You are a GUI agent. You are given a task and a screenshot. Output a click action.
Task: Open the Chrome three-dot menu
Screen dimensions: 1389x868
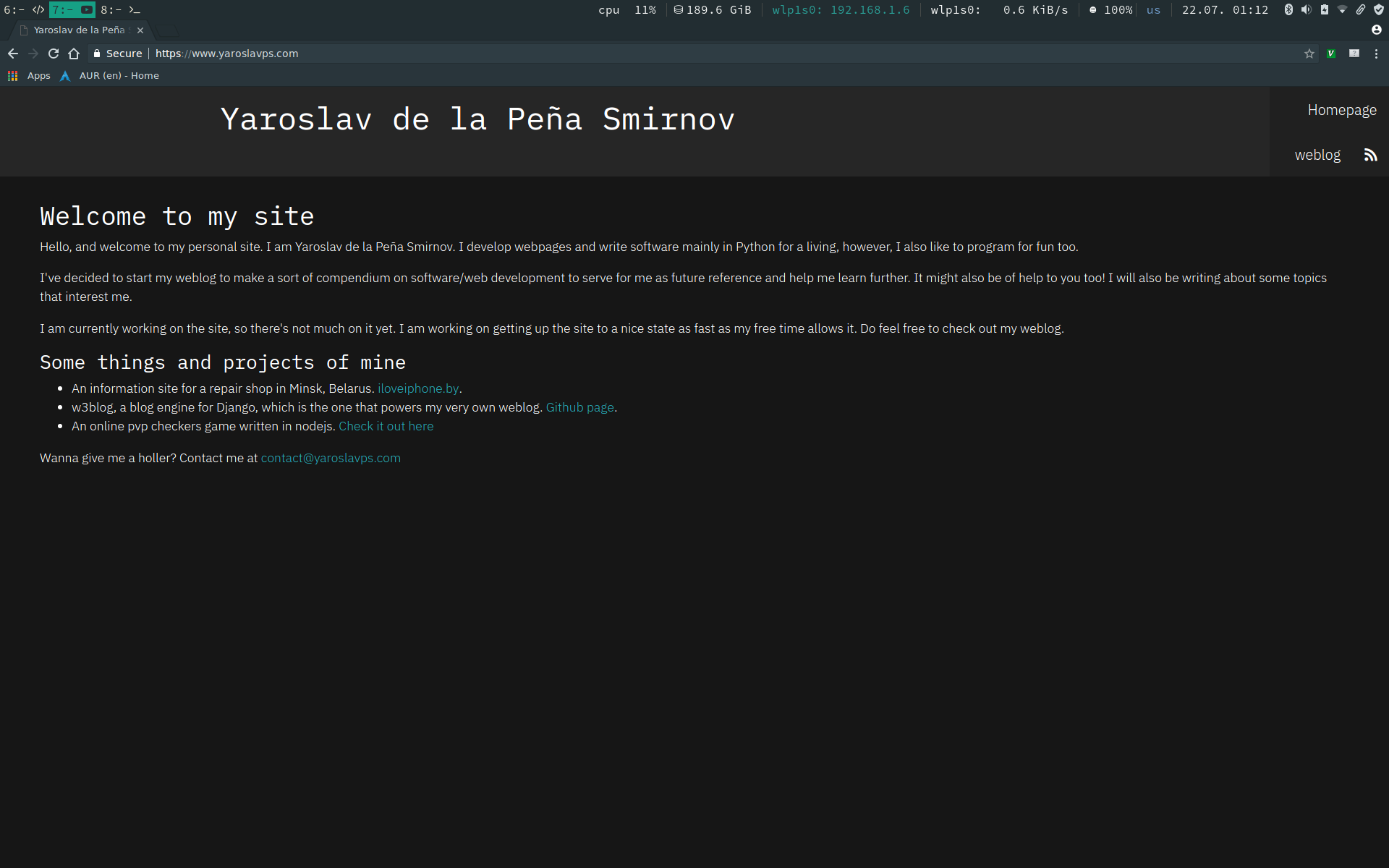coord(1376,54)
